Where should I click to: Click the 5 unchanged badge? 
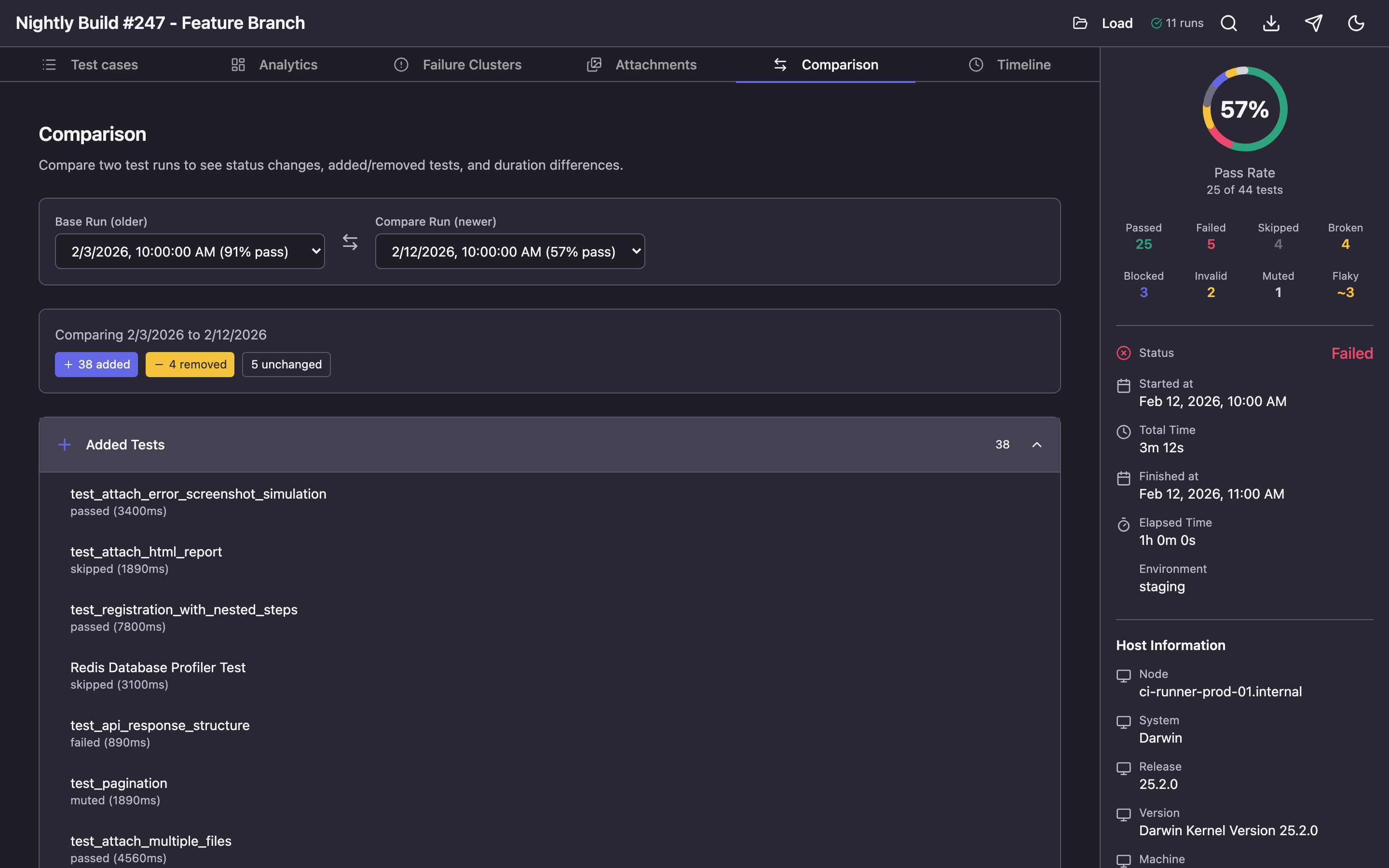[286, 364]
